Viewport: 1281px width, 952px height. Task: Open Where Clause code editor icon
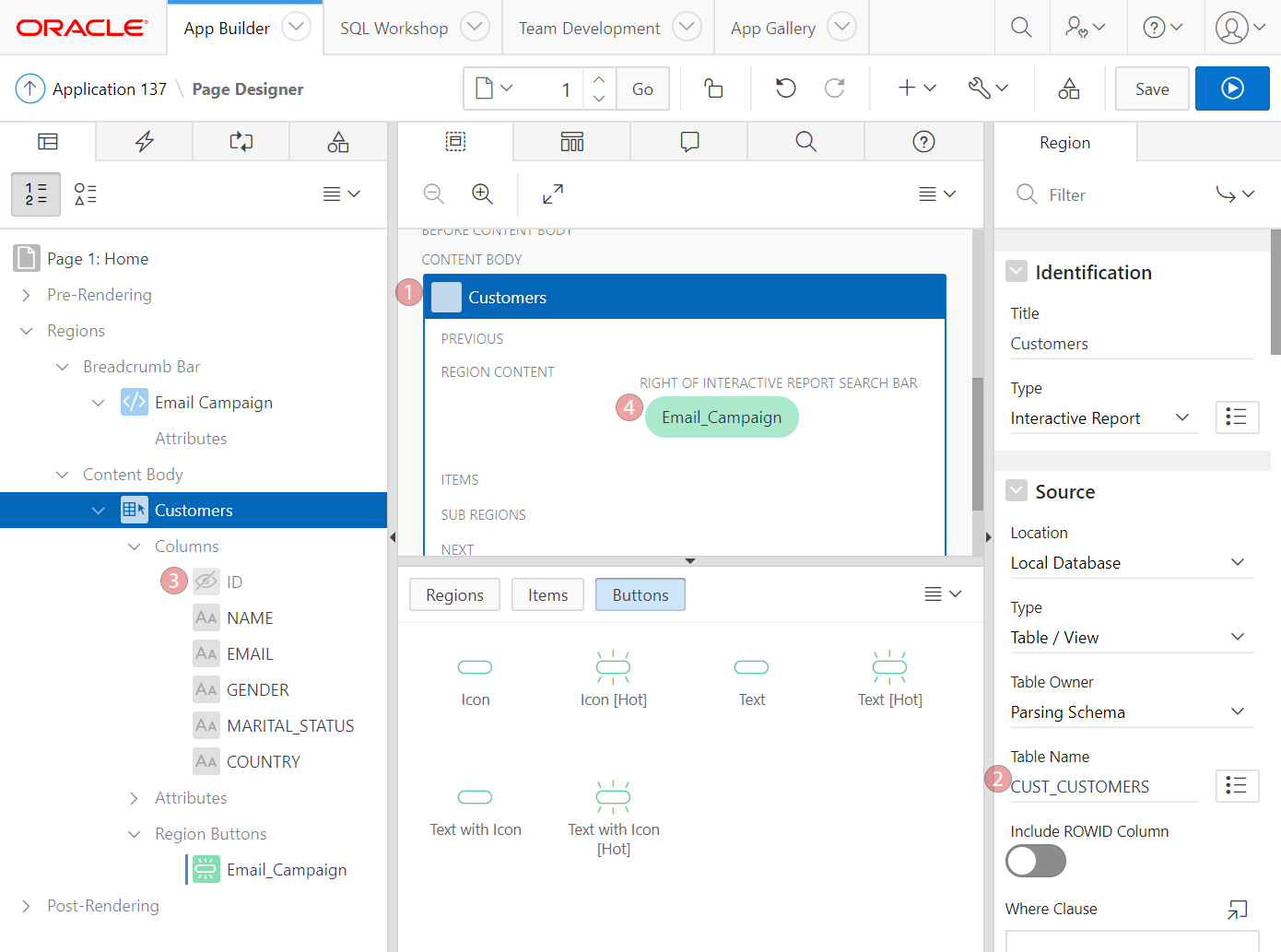1238,910
